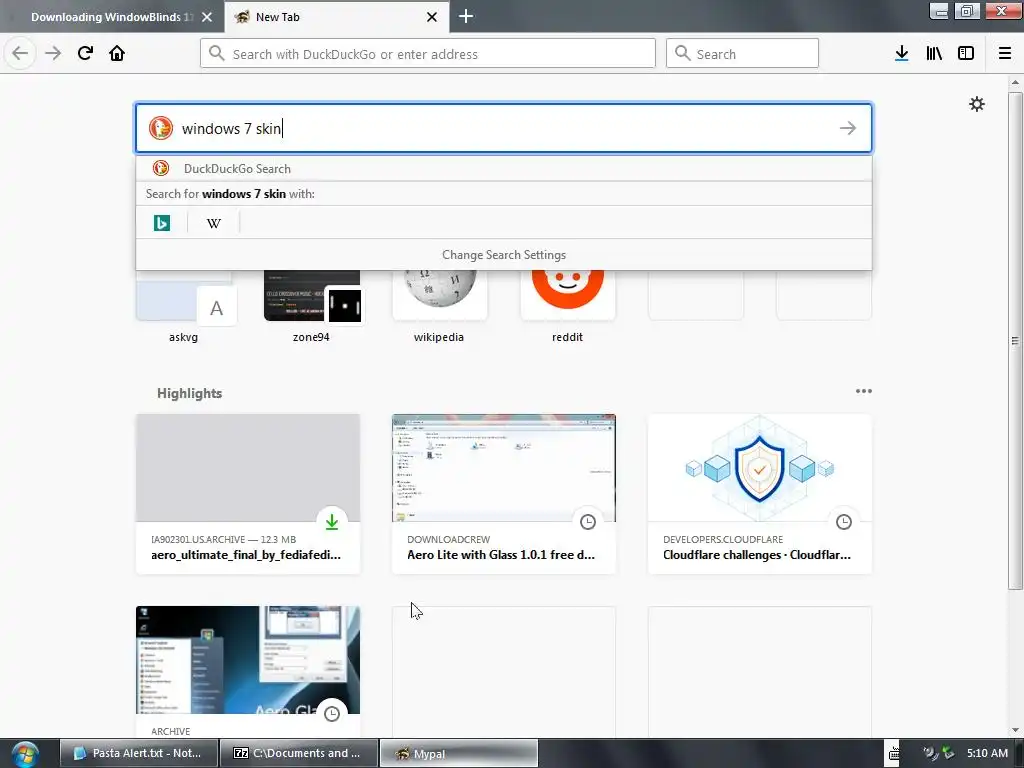Image resolution: width=1024 pixels, height=768 pixels.
Task: Select the DuckDuckGo Search suggestion row
Action: tap(504, 168)
